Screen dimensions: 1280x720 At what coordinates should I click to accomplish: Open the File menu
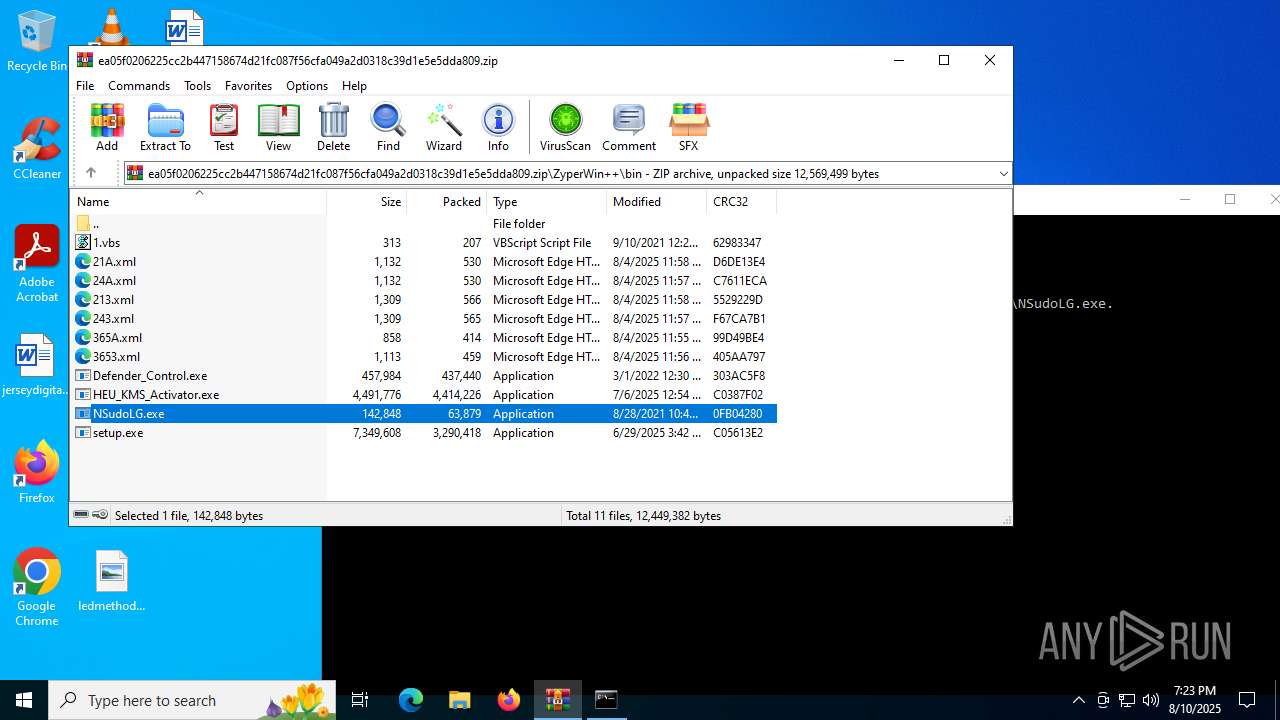point(85,86)
